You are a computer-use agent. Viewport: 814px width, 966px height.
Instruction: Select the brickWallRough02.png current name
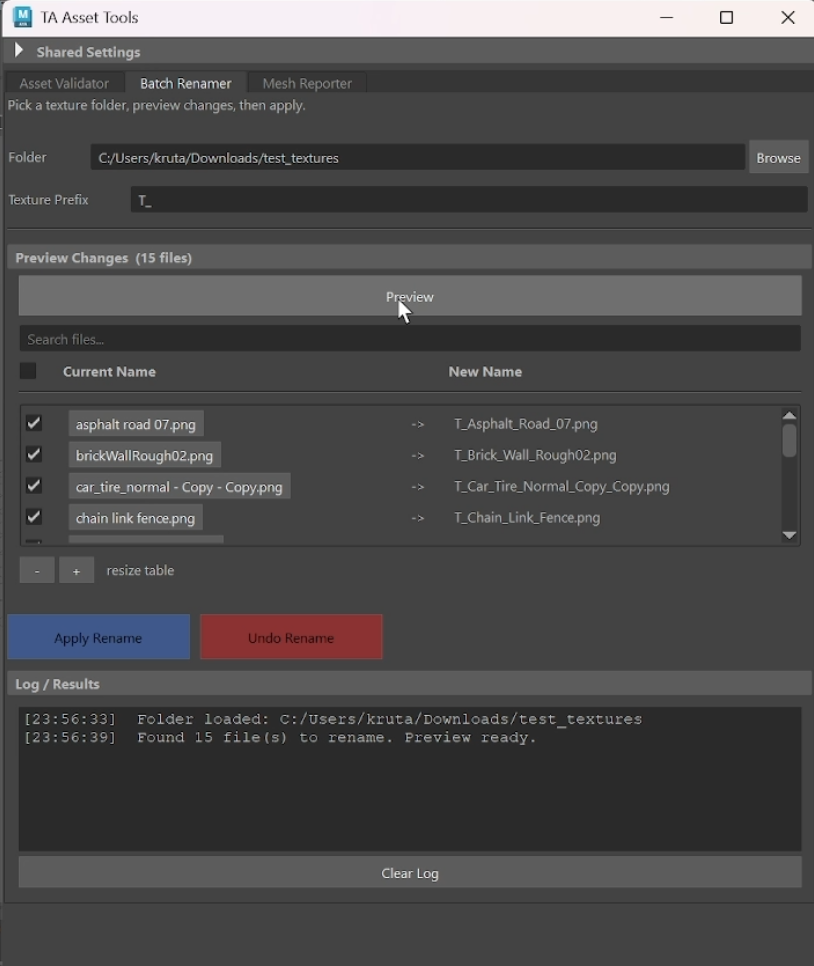click(x=144, y=455)
